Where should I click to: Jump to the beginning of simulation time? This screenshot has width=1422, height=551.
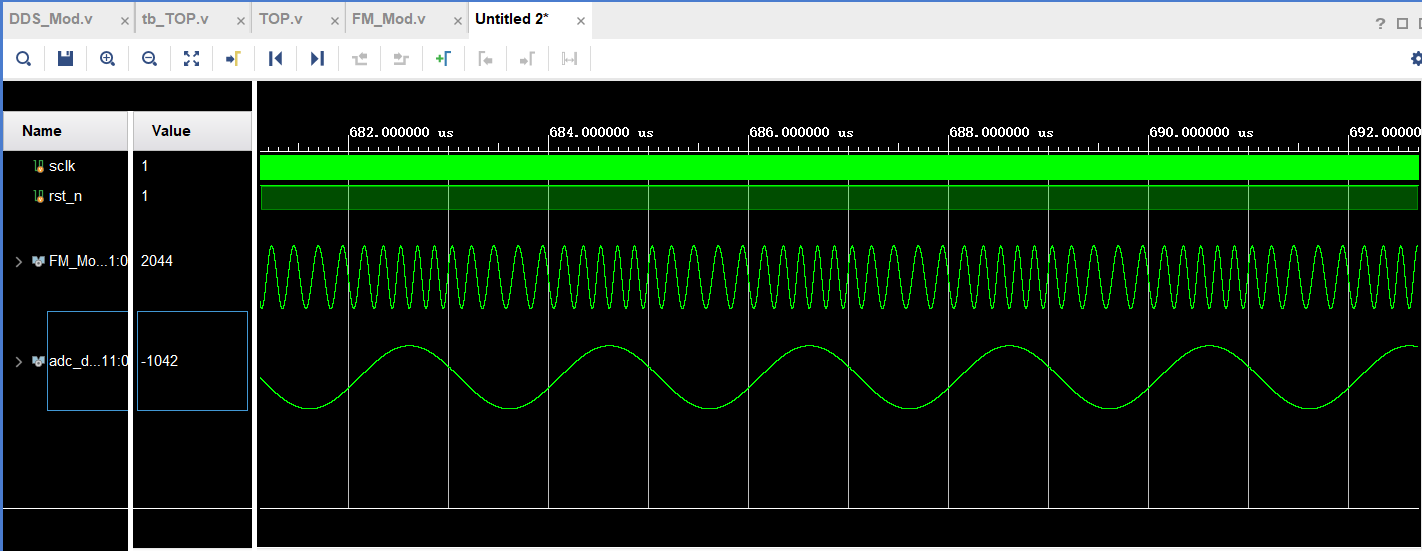(276, 59)
